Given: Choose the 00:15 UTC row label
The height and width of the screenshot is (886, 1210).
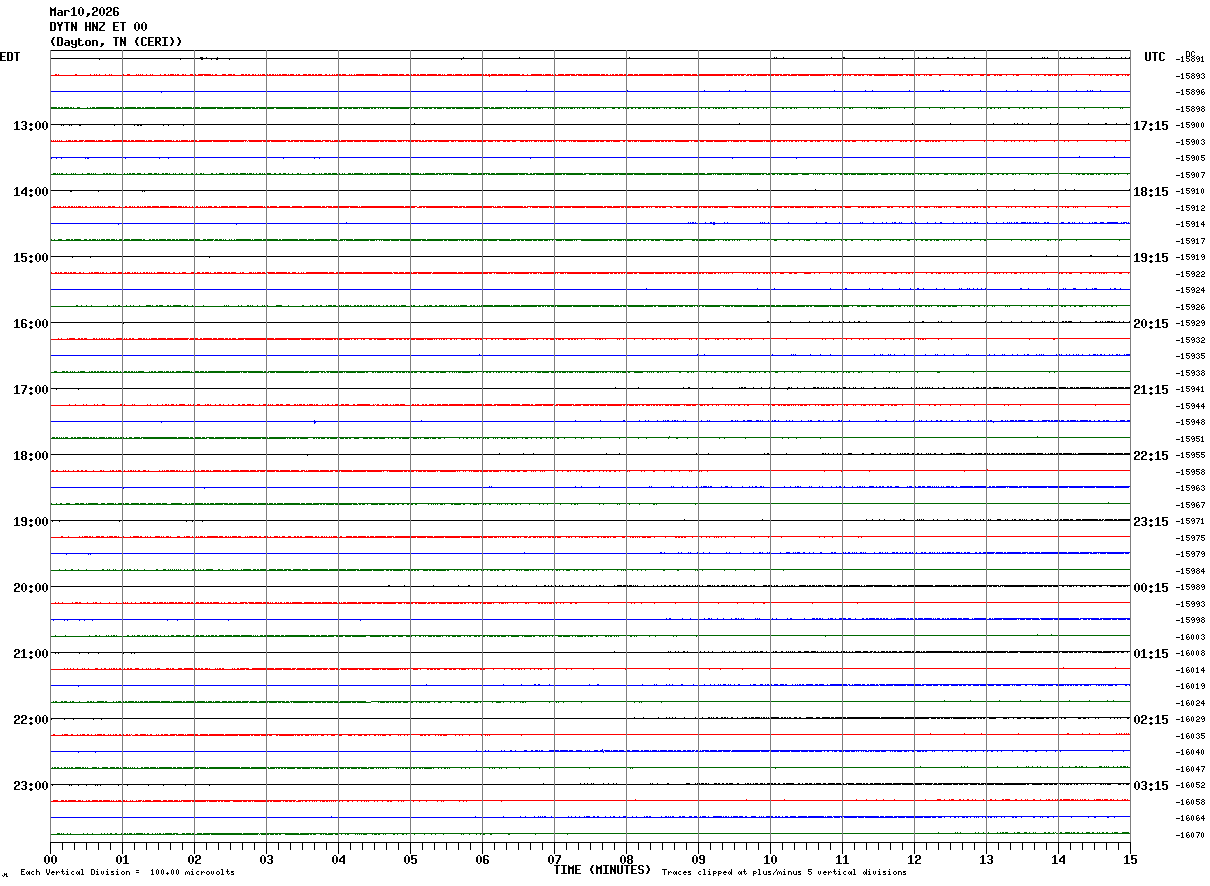Looking at the screenshot, I should point(1151,588).
